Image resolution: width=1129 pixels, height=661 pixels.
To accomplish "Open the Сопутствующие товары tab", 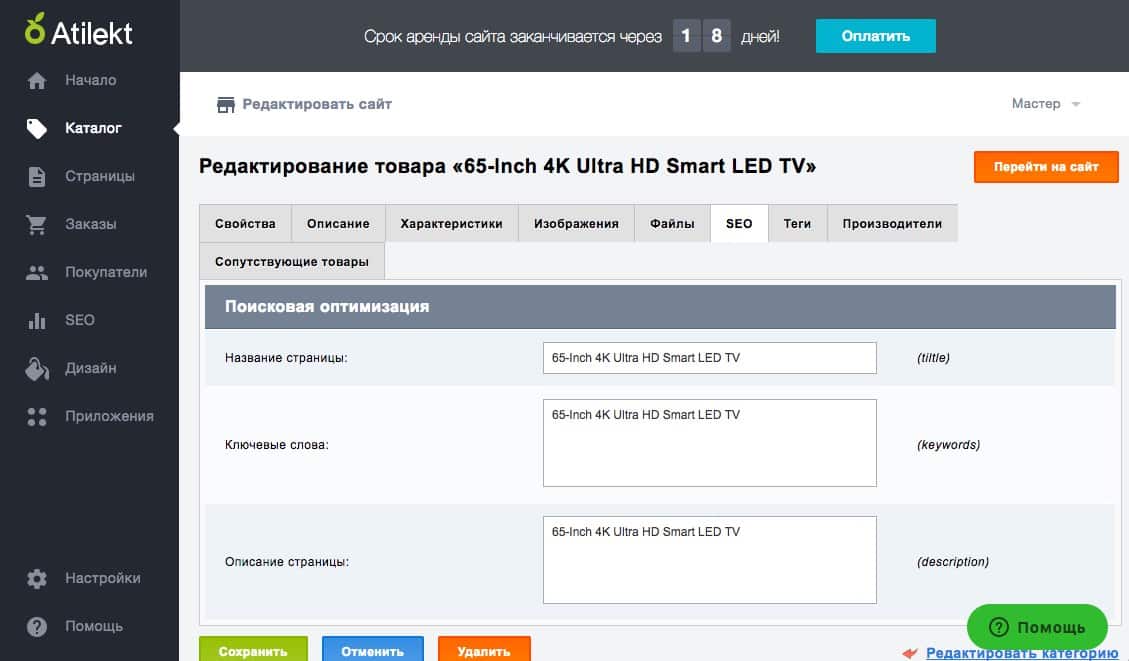I will click(x=292, y=261).
